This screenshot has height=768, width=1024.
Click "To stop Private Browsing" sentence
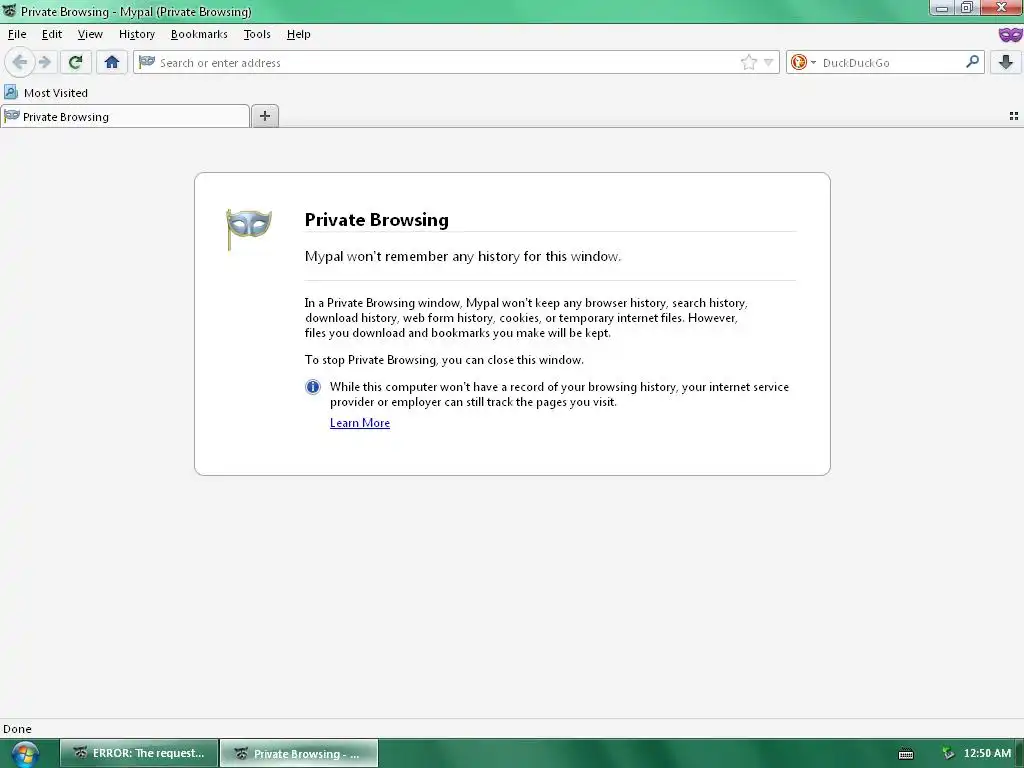[444, 360]
